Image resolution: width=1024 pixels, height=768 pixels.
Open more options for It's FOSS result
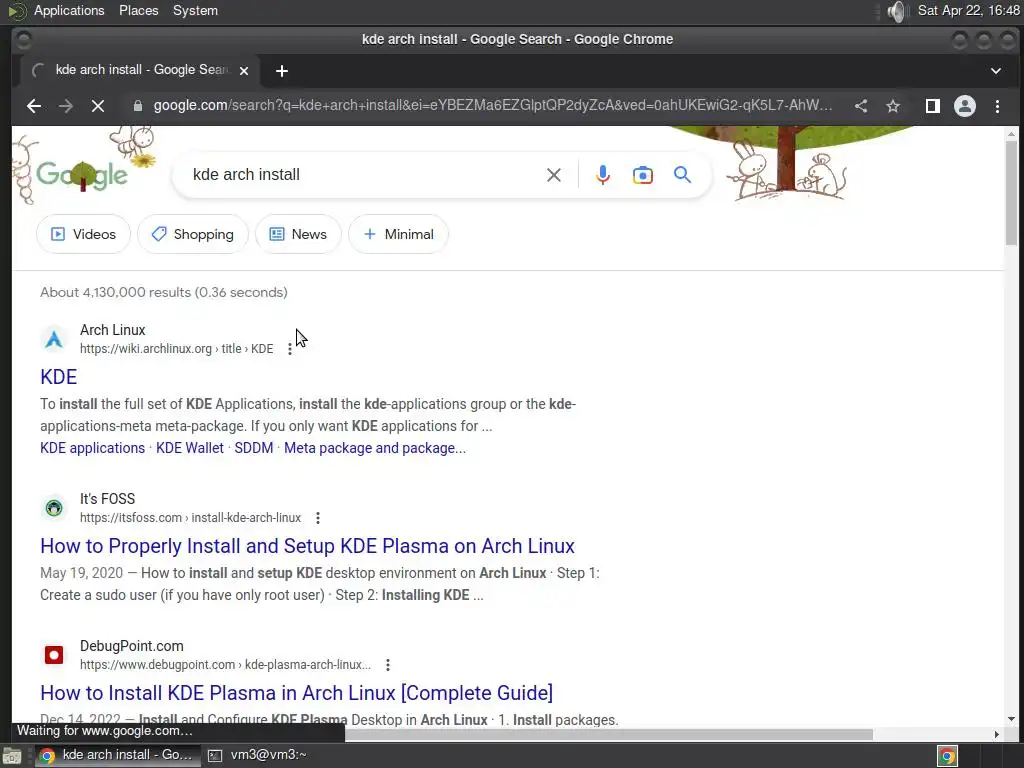318,518
